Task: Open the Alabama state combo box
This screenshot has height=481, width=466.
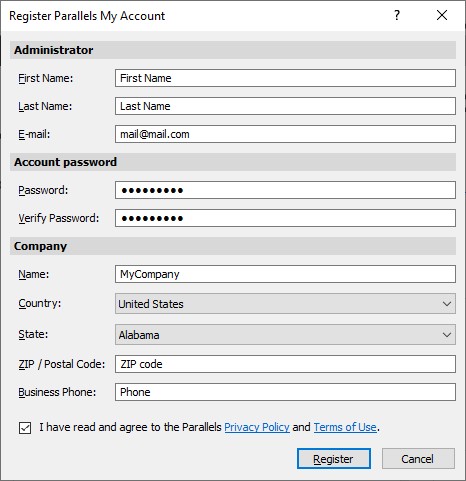Action: point(285,335)
